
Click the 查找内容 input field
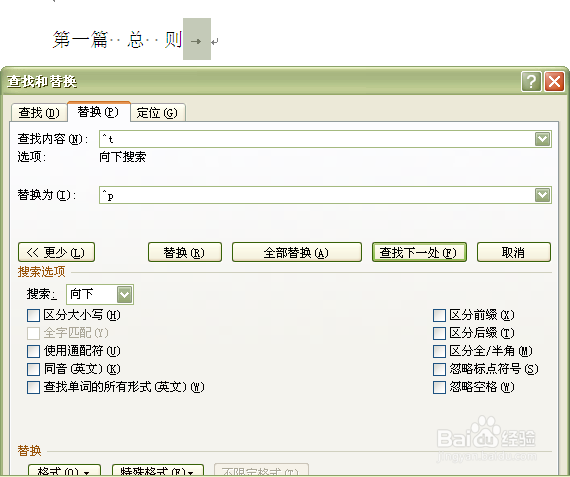pos(317,139)
